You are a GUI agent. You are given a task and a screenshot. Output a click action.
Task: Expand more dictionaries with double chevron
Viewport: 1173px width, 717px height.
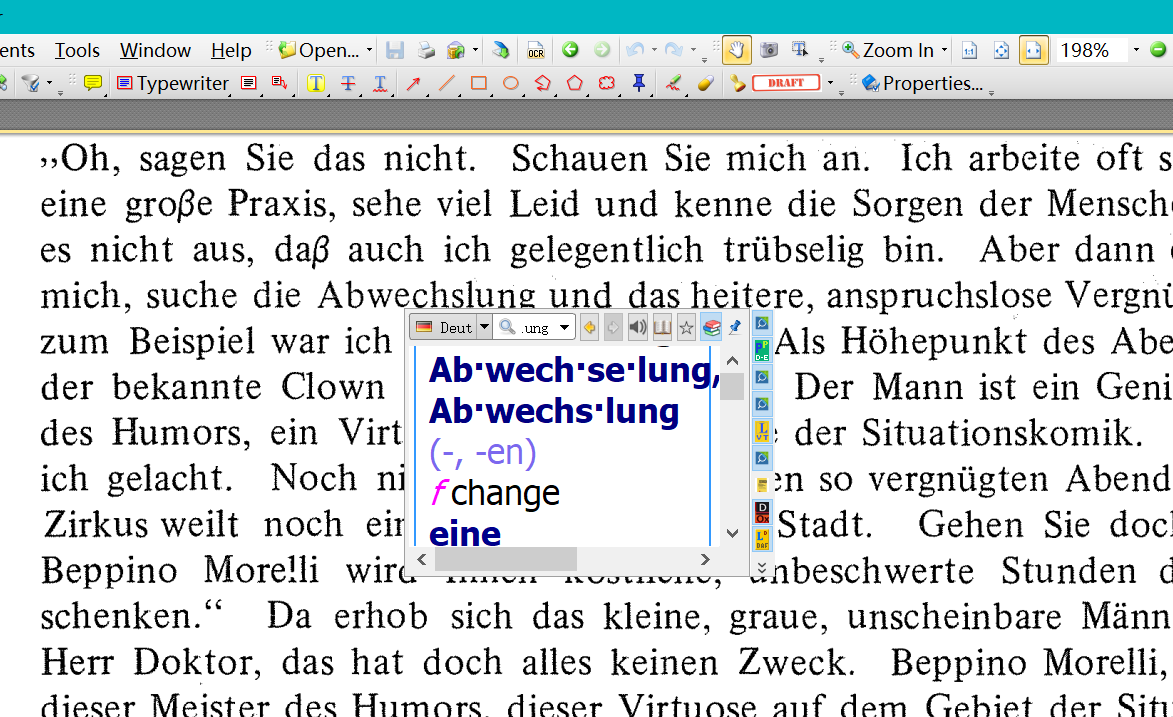[x=762, y=568]
